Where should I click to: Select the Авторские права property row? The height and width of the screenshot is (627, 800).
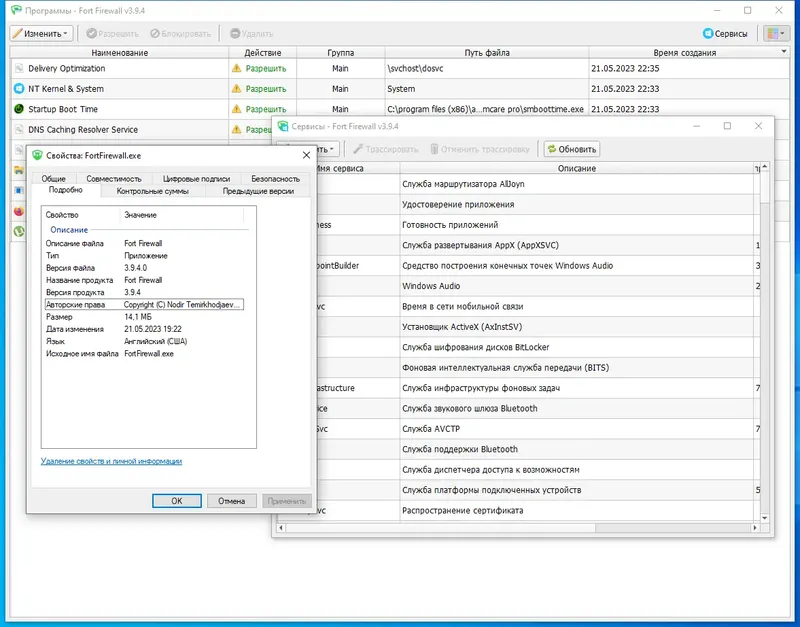(144, 305)
